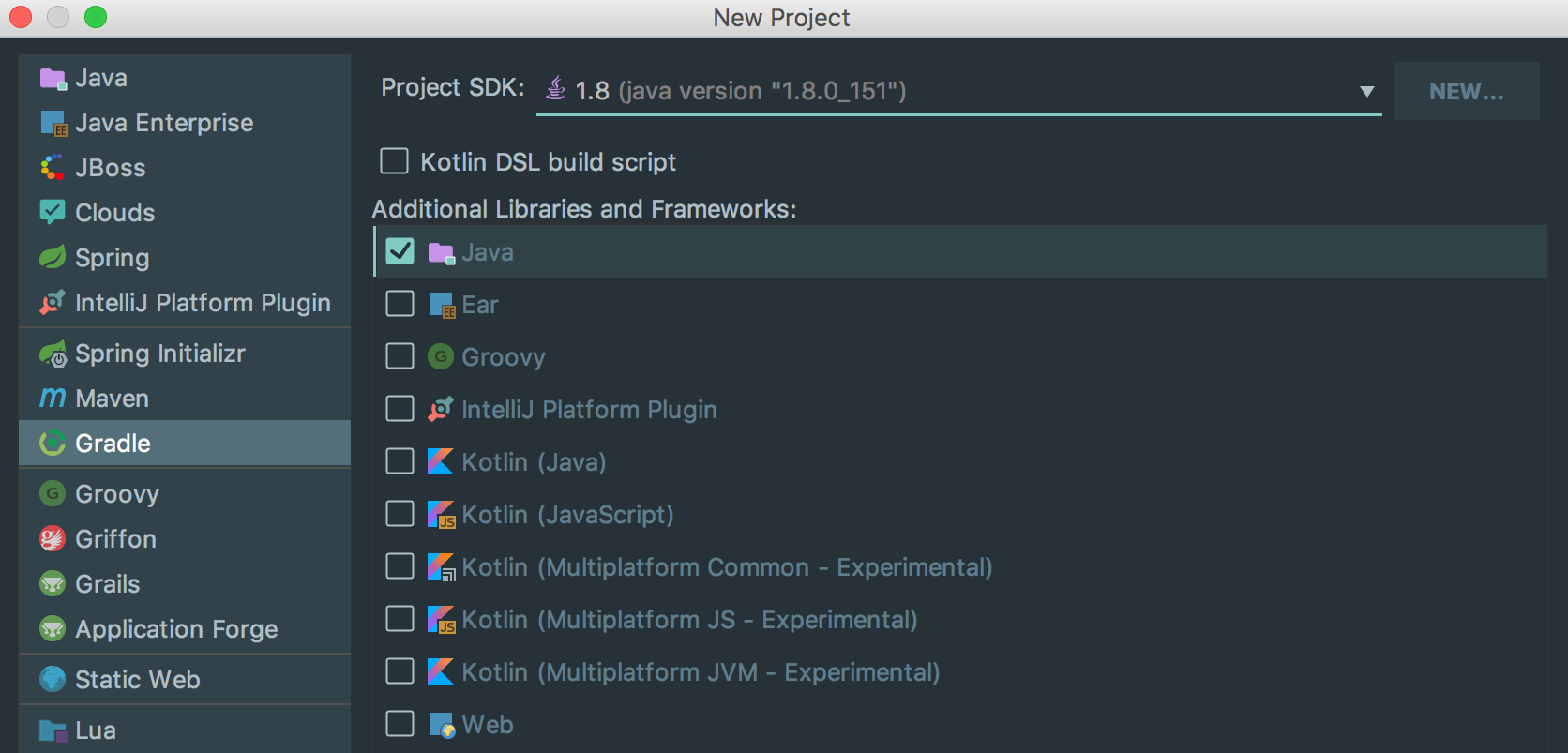
Task: Click the Java folder icon in sidebar
Action: pyautogui.click(x=53, y=79)
